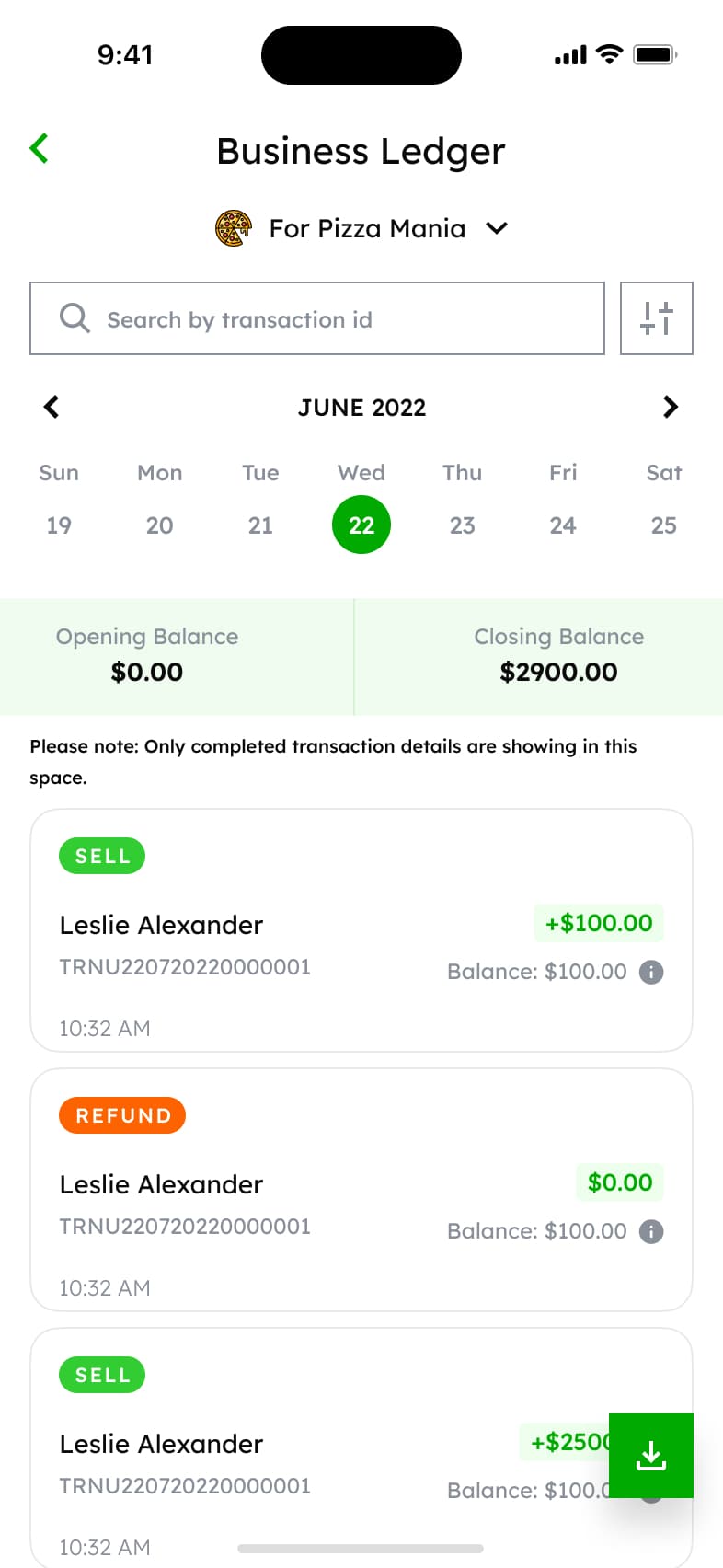Select Monday 20 in the calendar

159,525
